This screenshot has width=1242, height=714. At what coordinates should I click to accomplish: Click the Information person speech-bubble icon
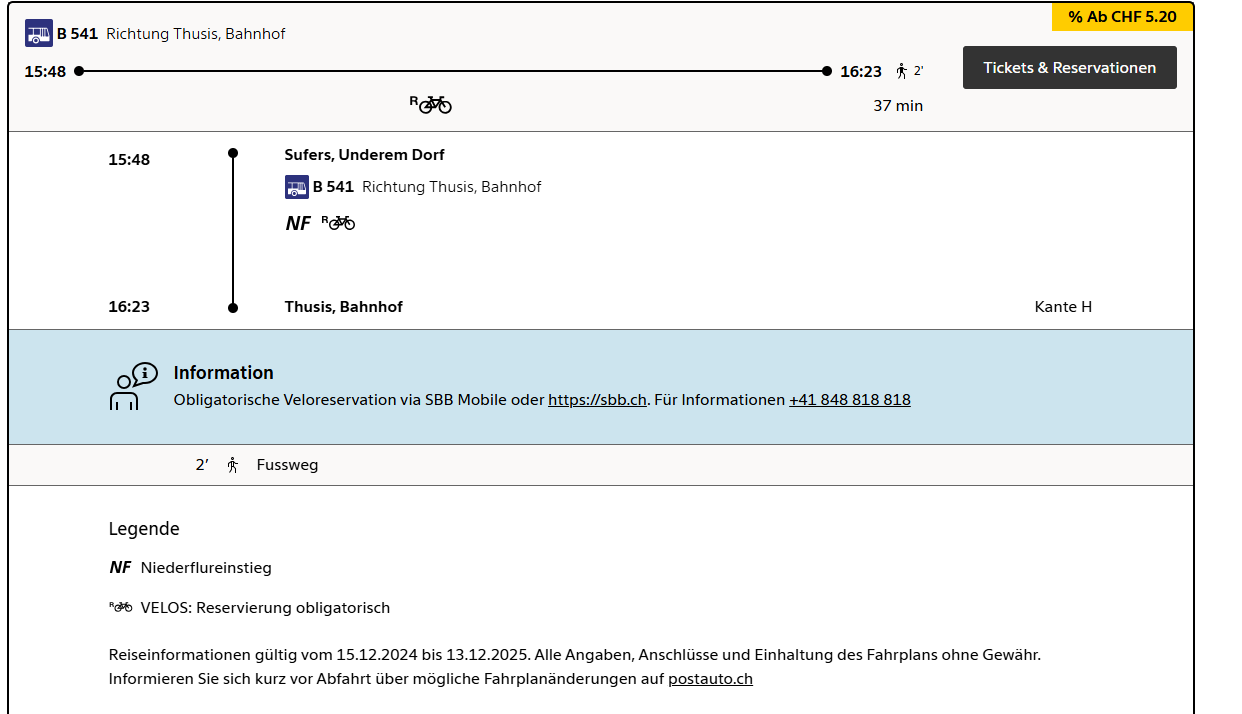(x=132, y=386)
